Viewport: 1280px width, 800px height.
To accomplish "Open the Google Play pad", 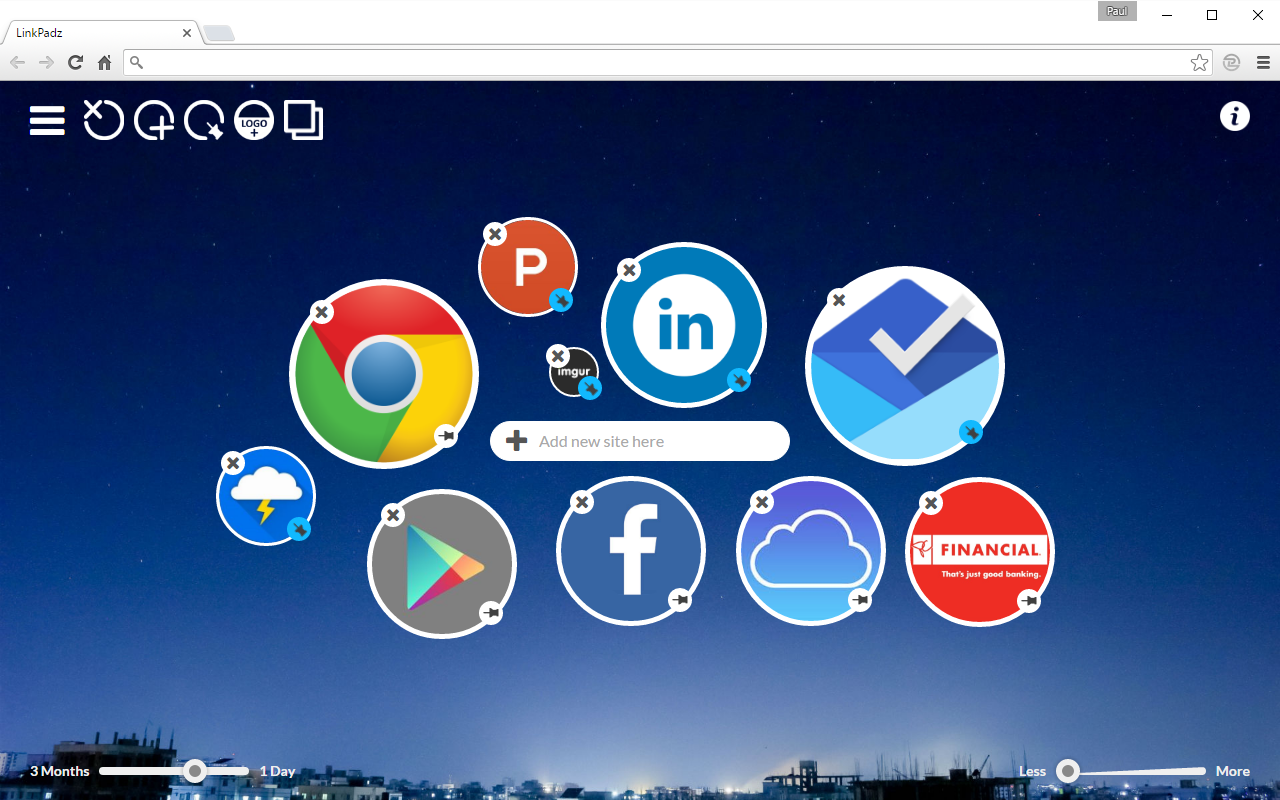I will (x=442, y=564).
